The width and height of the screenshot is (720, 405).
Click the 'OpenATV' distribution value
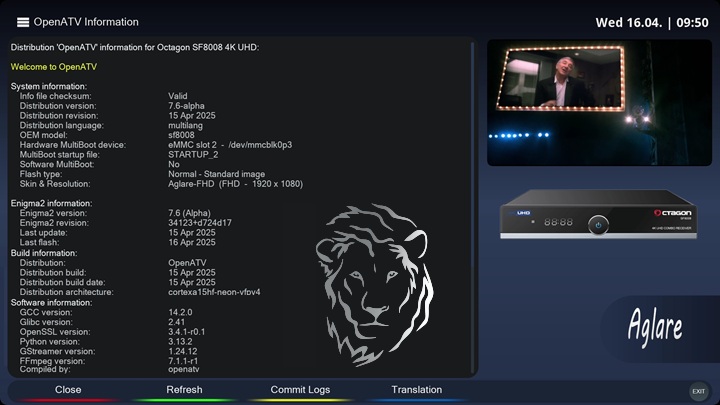pyautogui.click(x=187, y=263)
